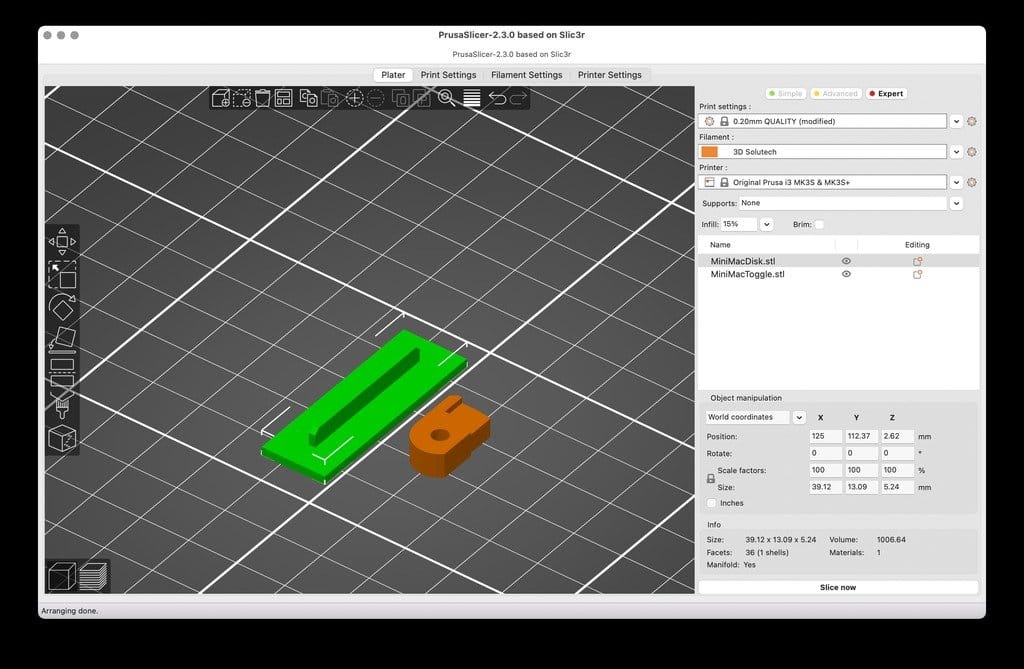Click the Arrange objects icon

point(283,99)
